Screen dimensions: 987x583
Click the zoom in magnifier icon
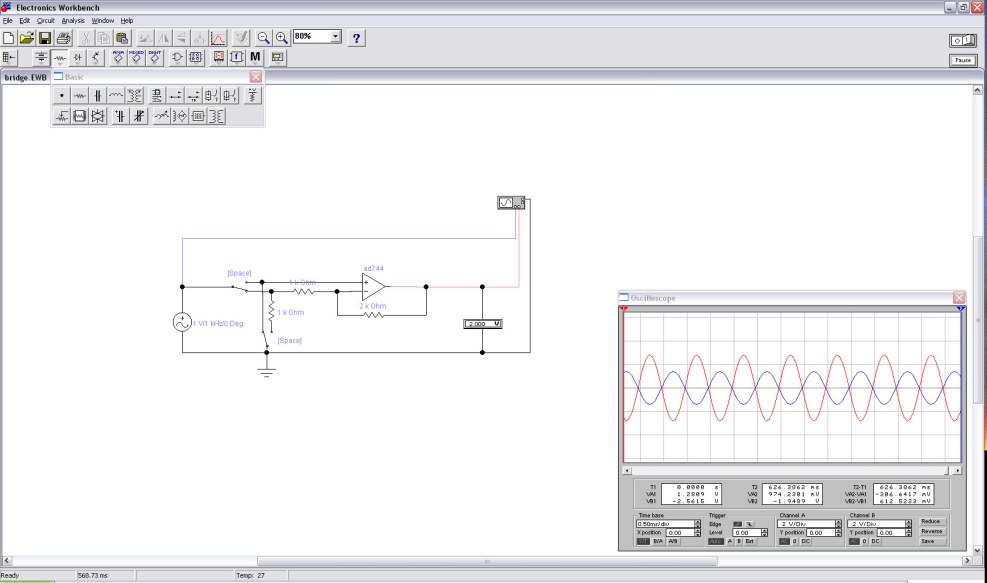point(282,38)
